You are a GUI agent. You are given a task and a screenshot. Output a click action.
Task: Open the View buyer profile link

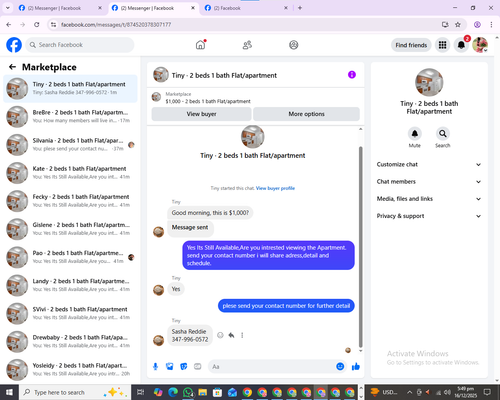click(275, 188)
